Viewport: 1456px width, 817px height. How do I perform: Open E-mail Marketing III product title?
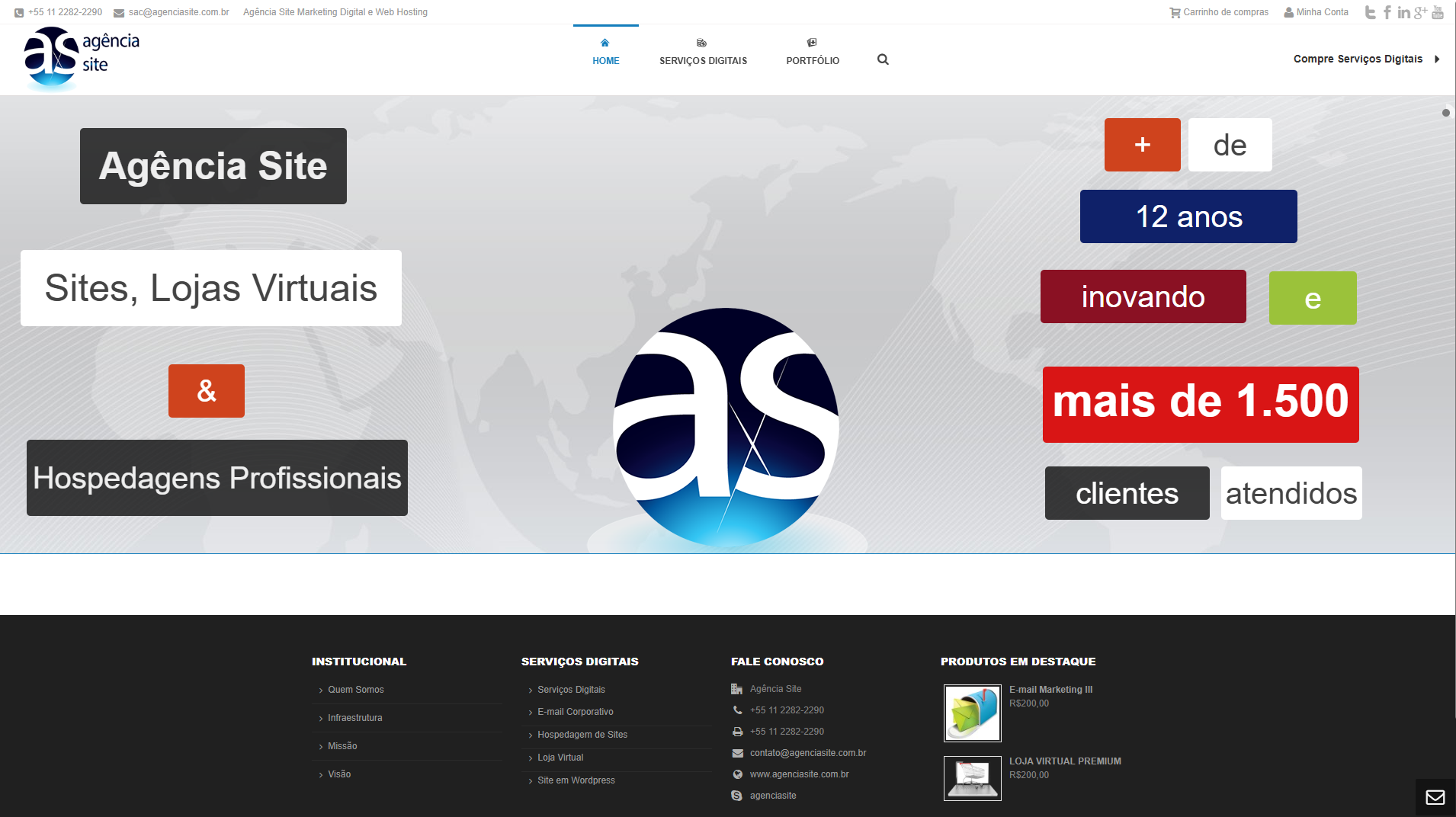pos(1050,690)
